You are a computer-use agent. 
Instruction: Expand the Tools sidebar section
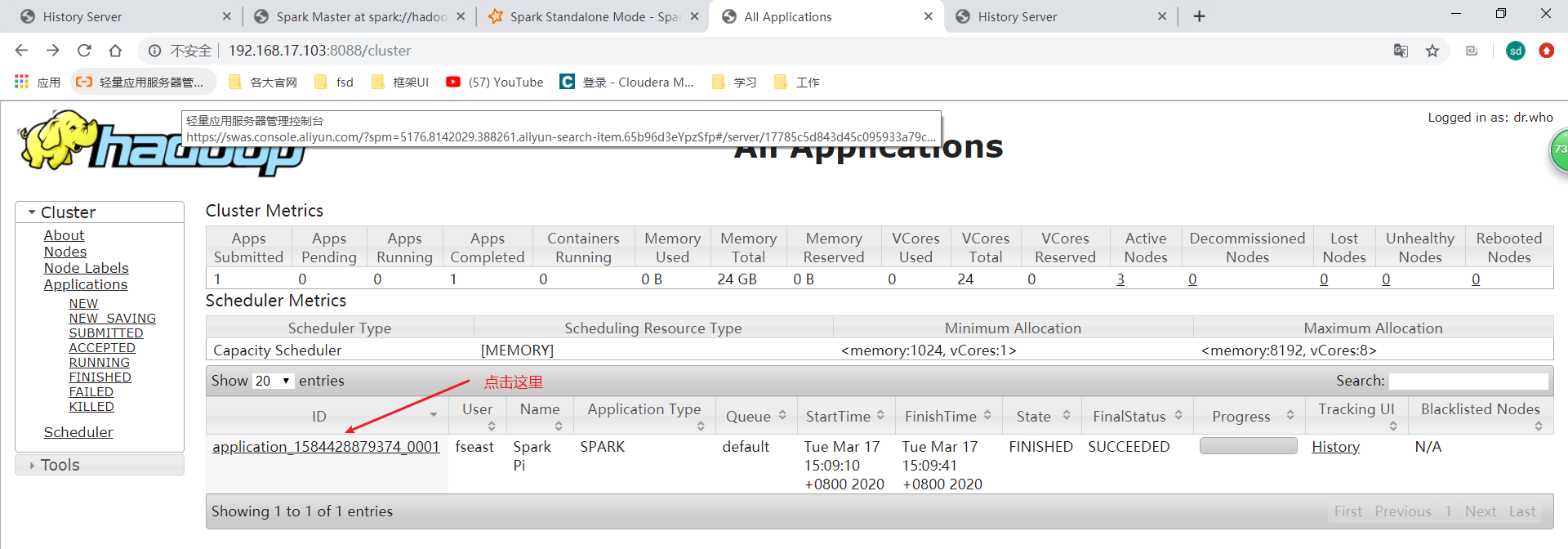pos(100,465)
